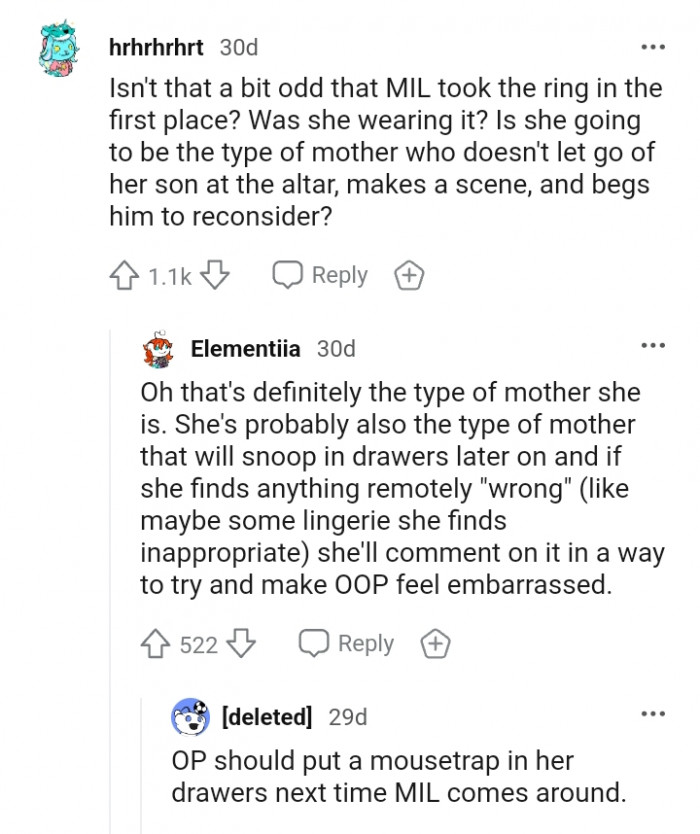Click the plus award icon beside Elementiia's reply button
Viewport: 700px width, 834px height.
(x=435, y=644)
